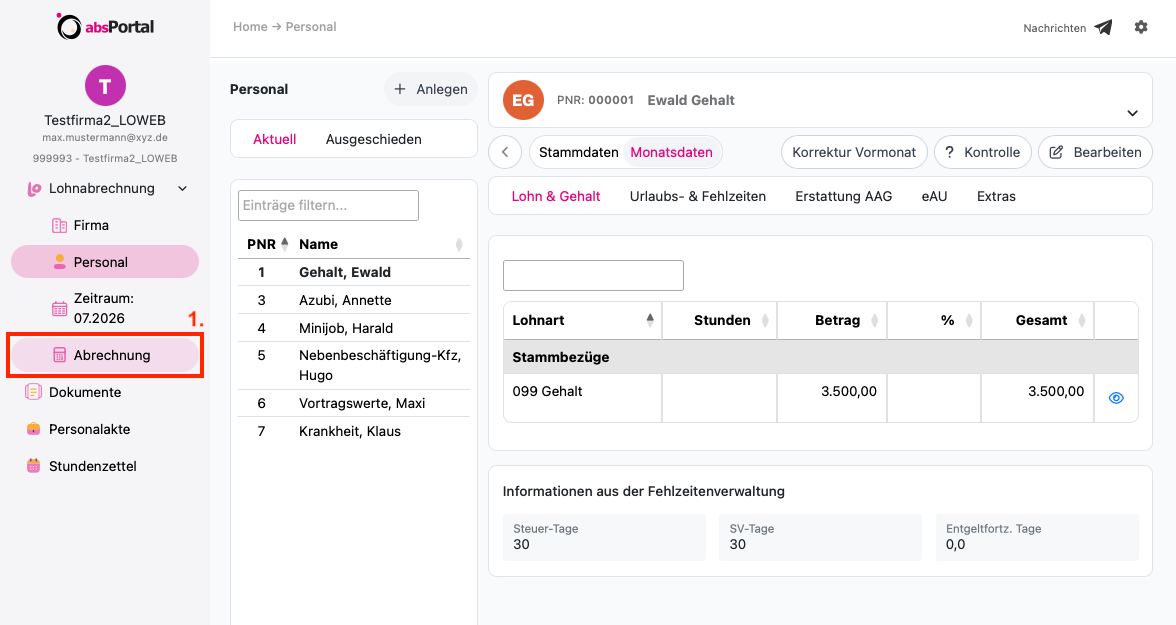Click the absPortal logo
This screenshot has height=625, width=1176.
coord(105,26)
